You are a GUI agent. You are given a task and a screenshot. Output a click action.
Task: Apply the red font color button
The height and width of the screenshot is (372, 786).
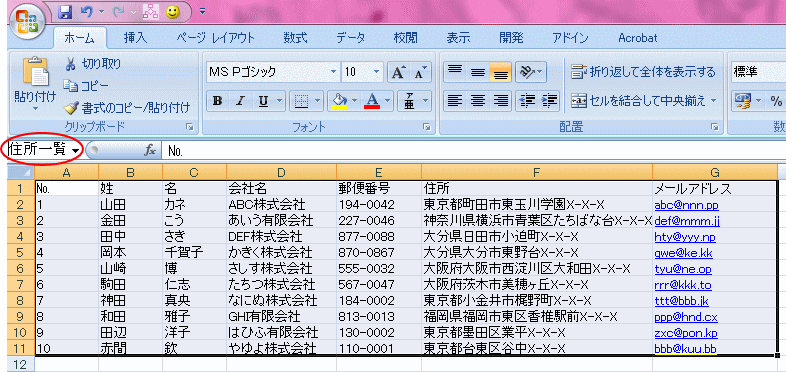372,101
